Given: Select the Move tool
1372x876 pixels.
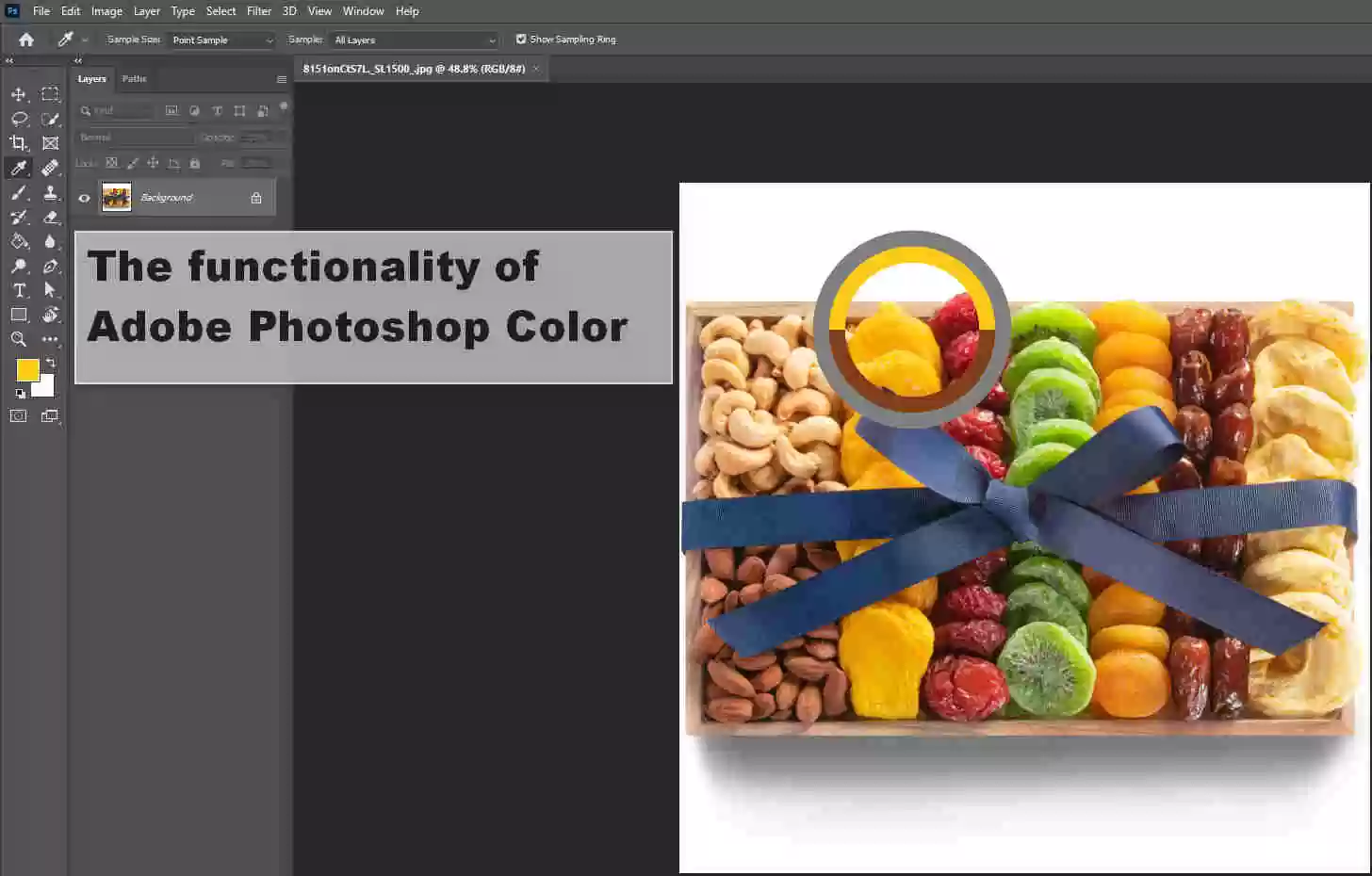Looking at the screenshot, I should [18, 94].
